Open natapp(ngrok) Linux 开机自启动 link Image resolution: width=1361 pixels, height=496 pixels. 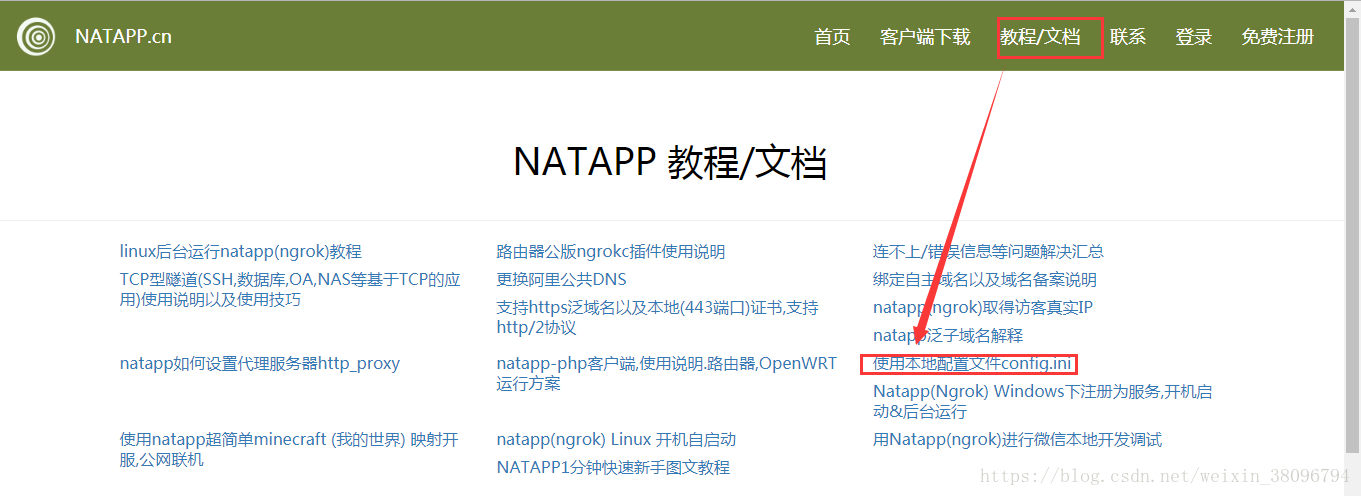(x=616, y=440)
